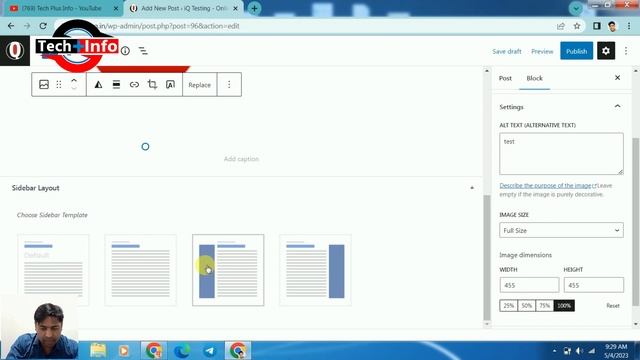Choose the no-sidebar full width template

pos(140,270)
